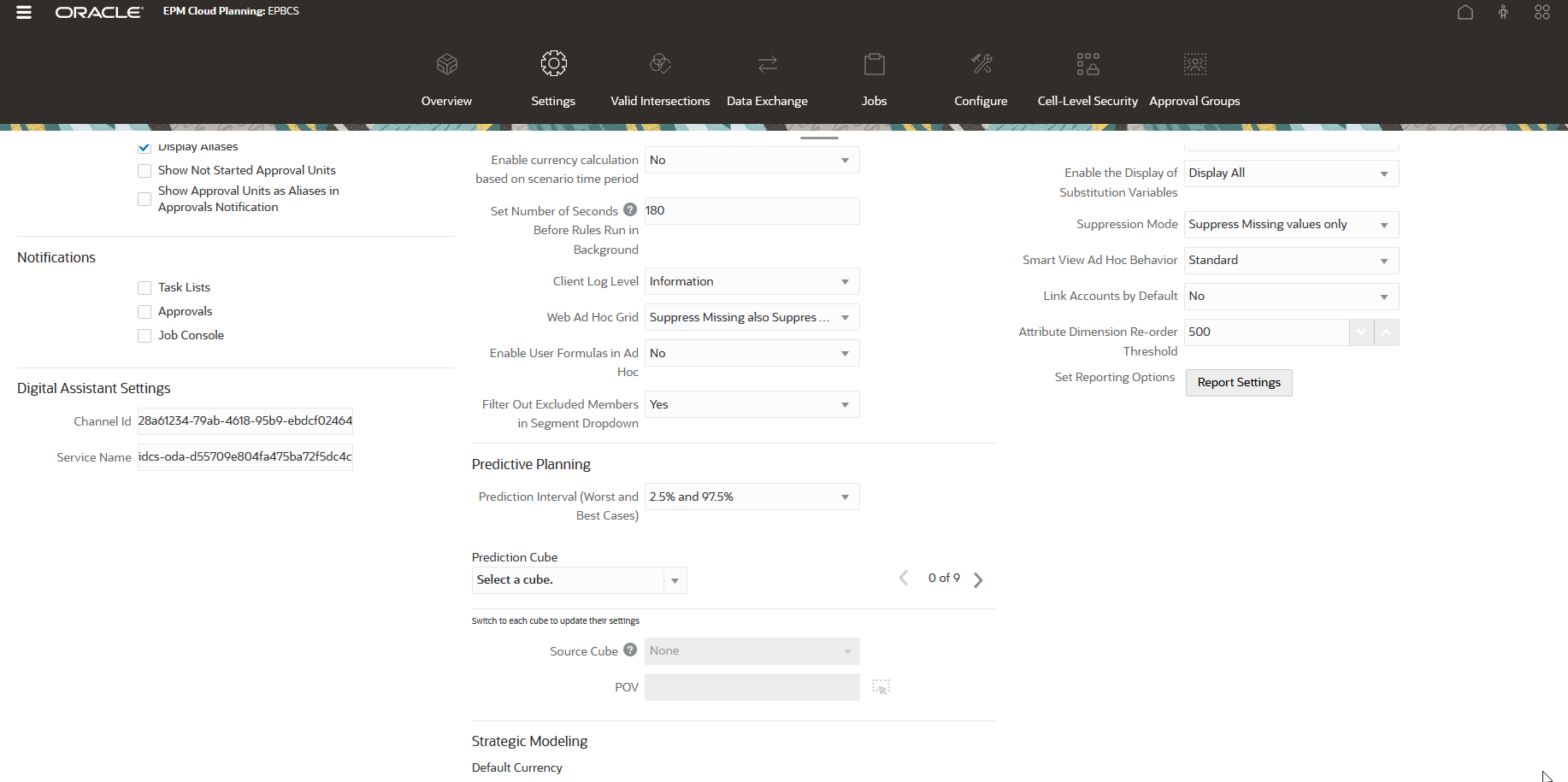The height and width of the screenshot is (782, 1568).
Task: Open the navigation hamburger menu
Action: [23, 12]
